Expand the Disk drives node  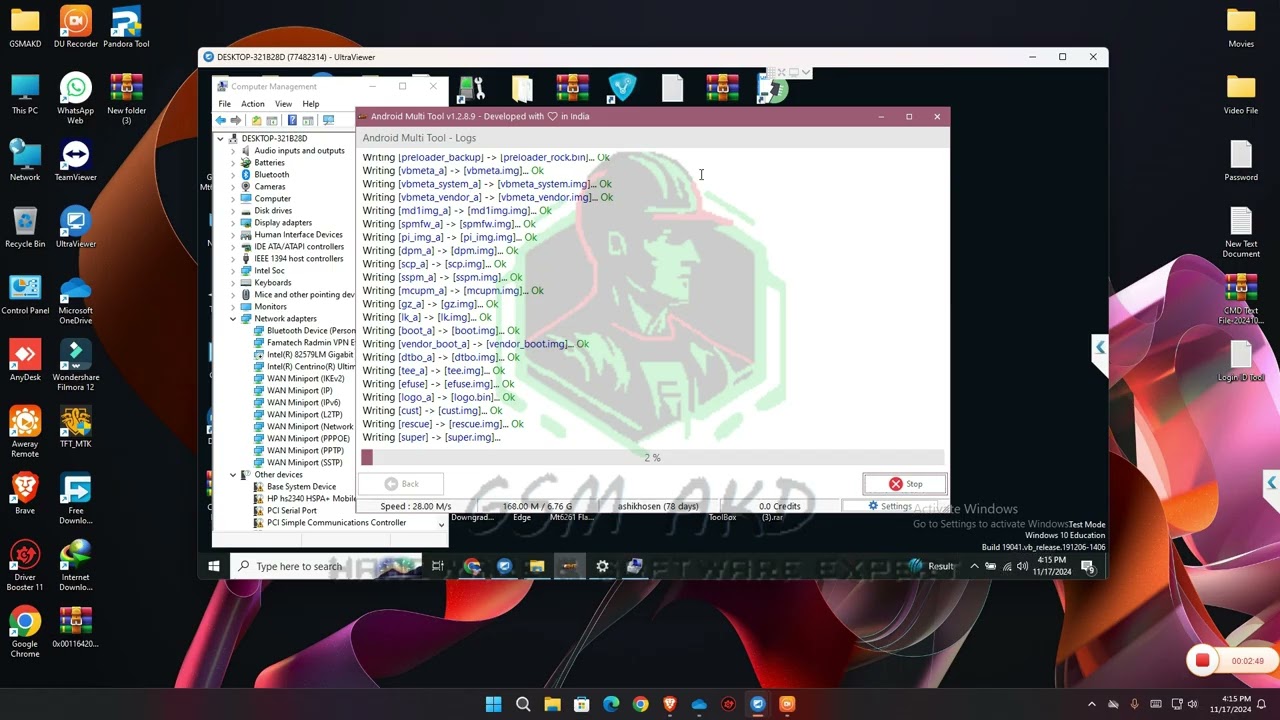[x=233, y=211]
